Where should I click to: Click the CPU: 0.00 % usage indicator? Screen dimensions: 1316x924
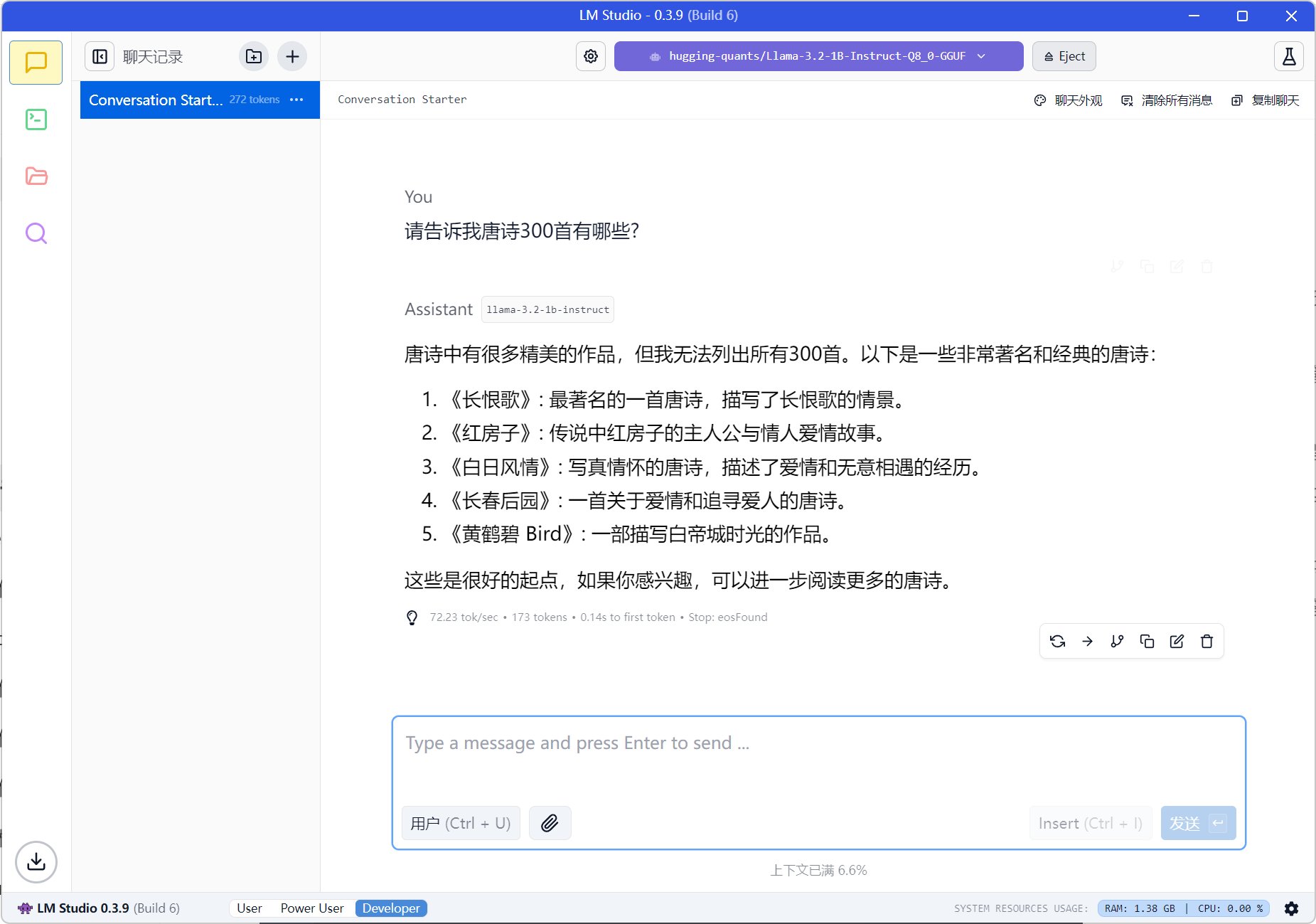point(1230,908)
